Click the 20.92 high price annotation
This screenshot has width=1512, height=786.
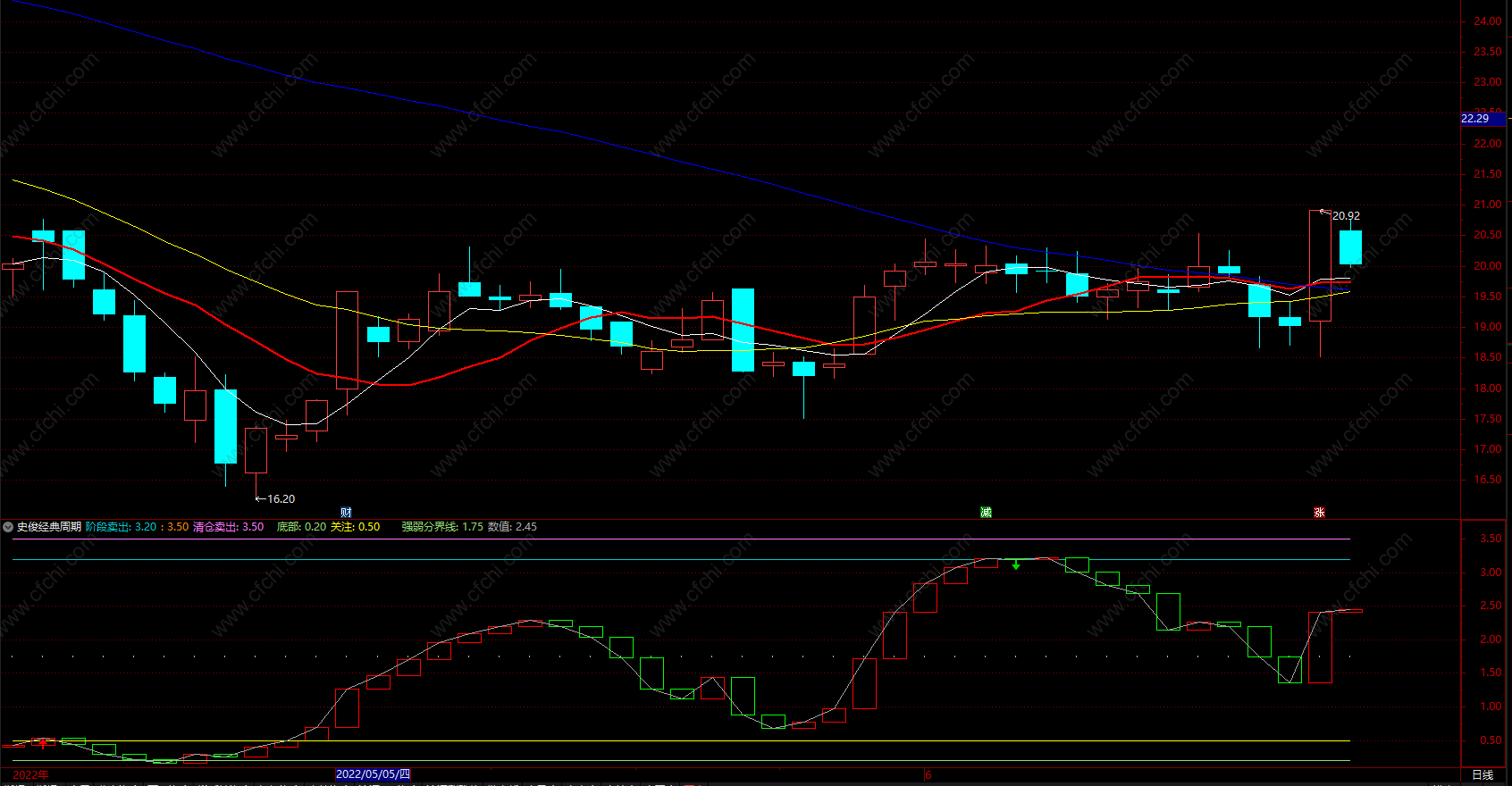tap(1346, 216)
